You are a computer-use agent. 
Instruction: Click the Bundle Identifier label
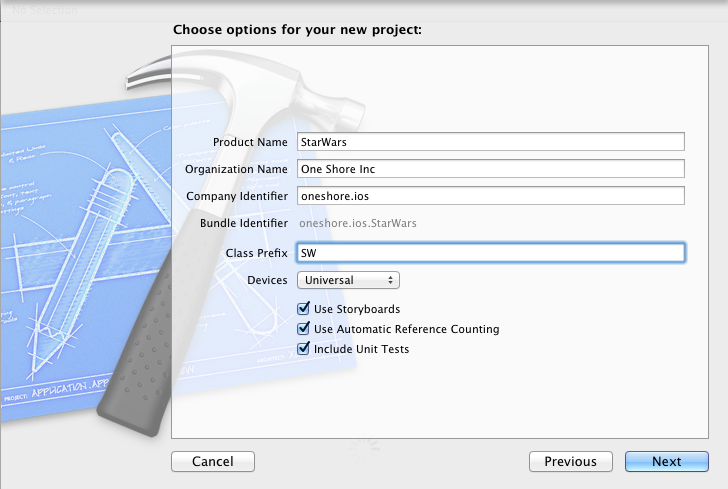point(243,224)
